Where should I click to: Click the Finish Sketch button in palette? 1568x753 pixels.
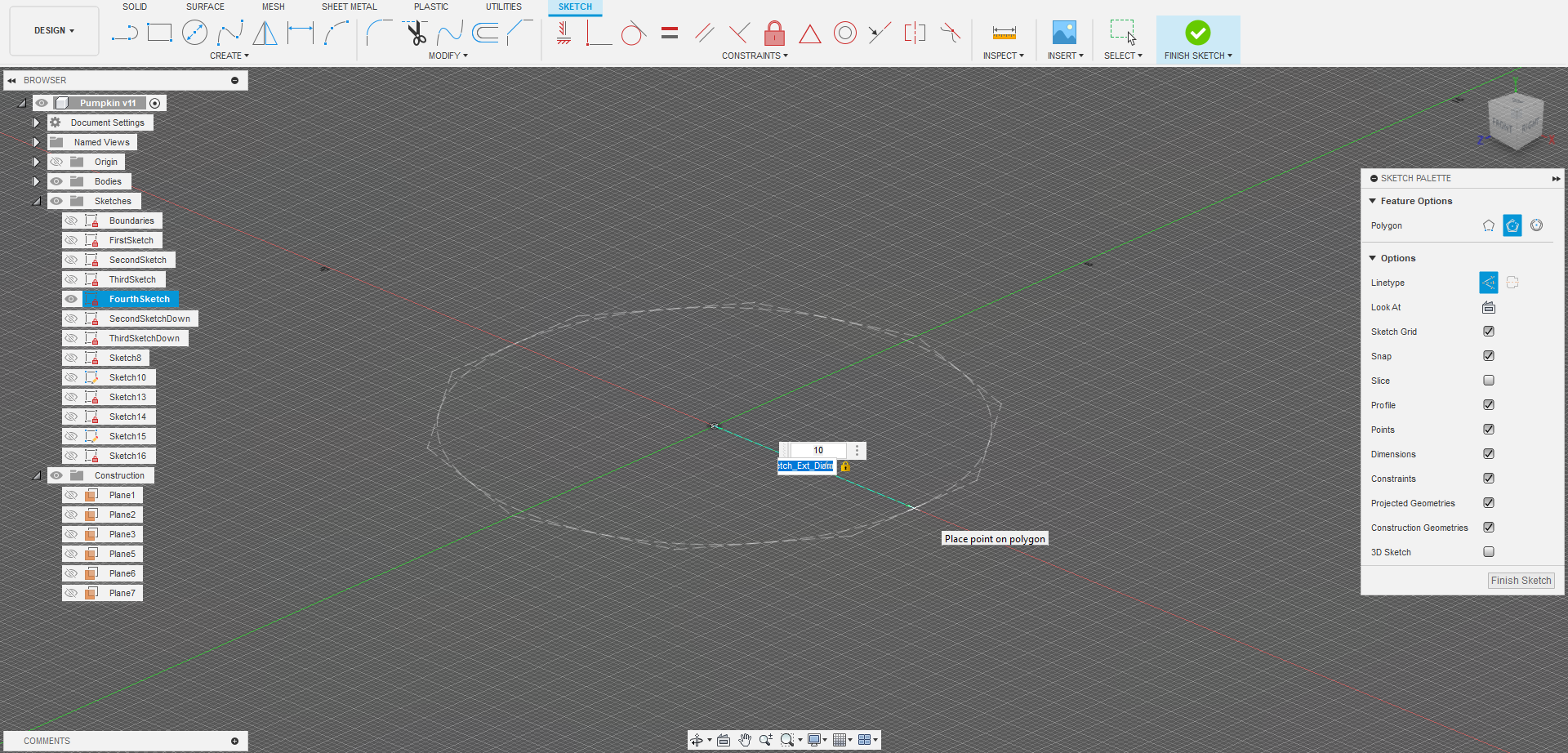tap(1521, 581)
